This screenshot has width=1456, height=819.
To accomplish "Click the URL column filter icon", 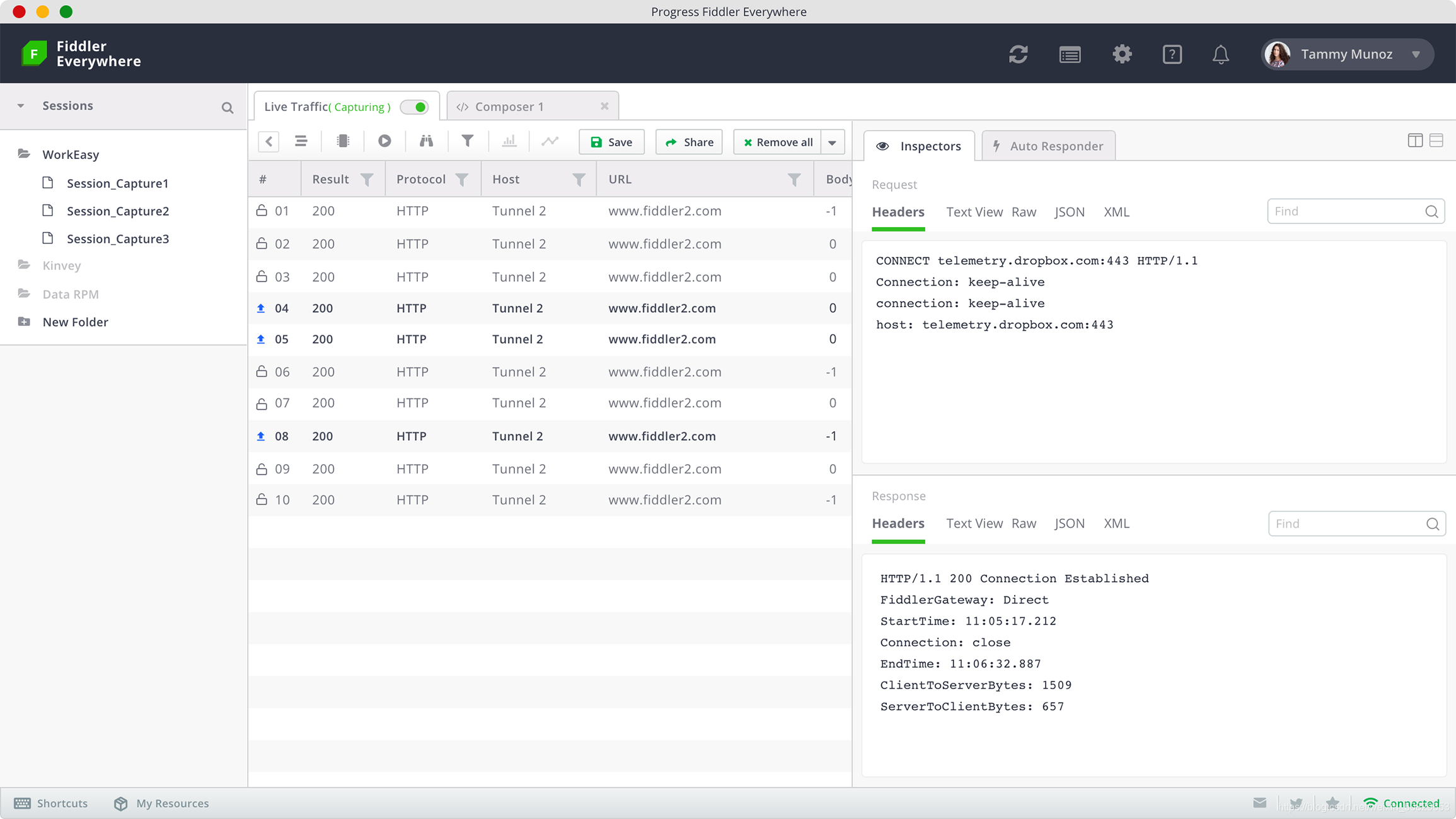I will (795, 178).
